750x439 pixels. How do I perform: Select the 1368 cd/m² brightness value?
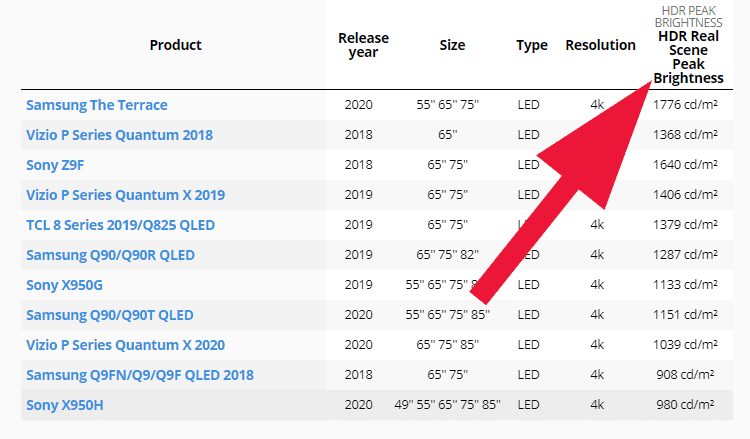click(685, 134)
